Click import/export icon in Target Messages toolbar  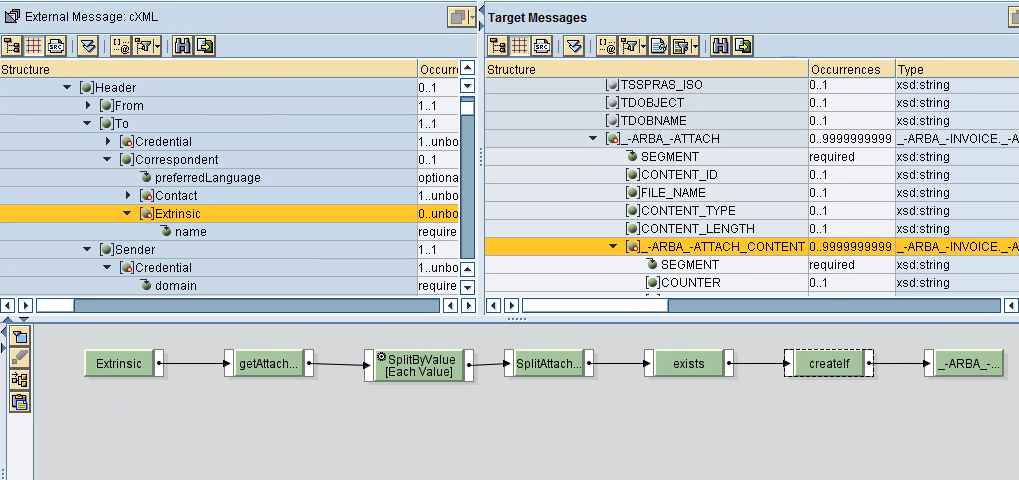(x=742, y=46)
